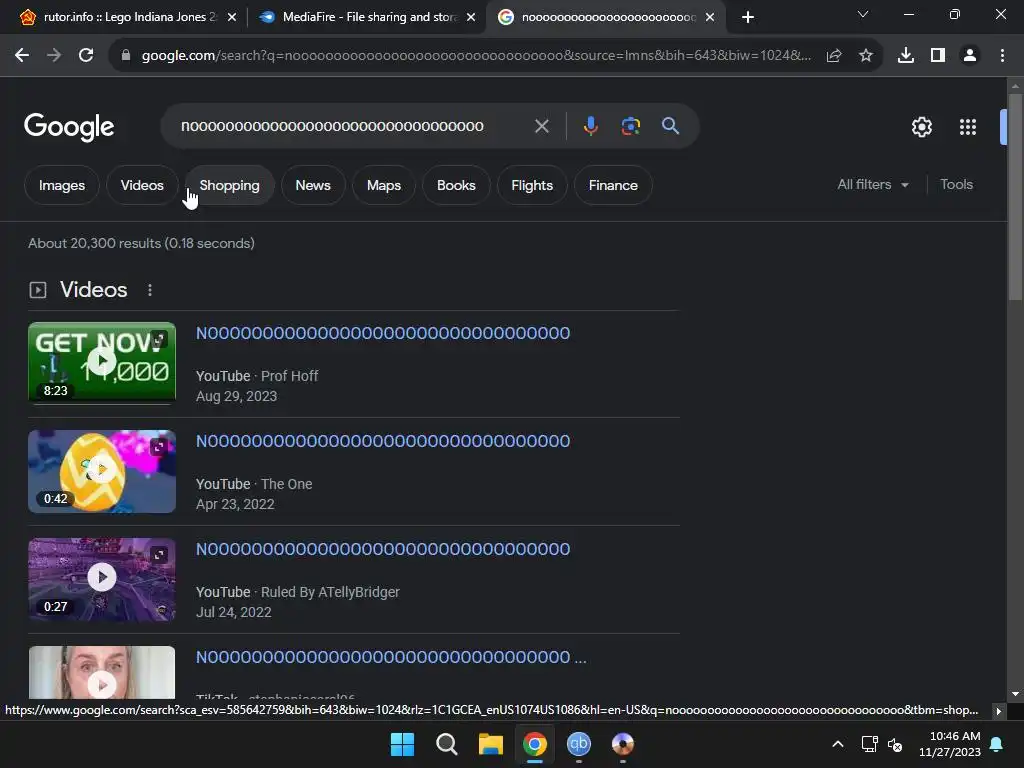Click the muted volume tray icon
Screen dimensions: 1024x768
coord(895,744)
